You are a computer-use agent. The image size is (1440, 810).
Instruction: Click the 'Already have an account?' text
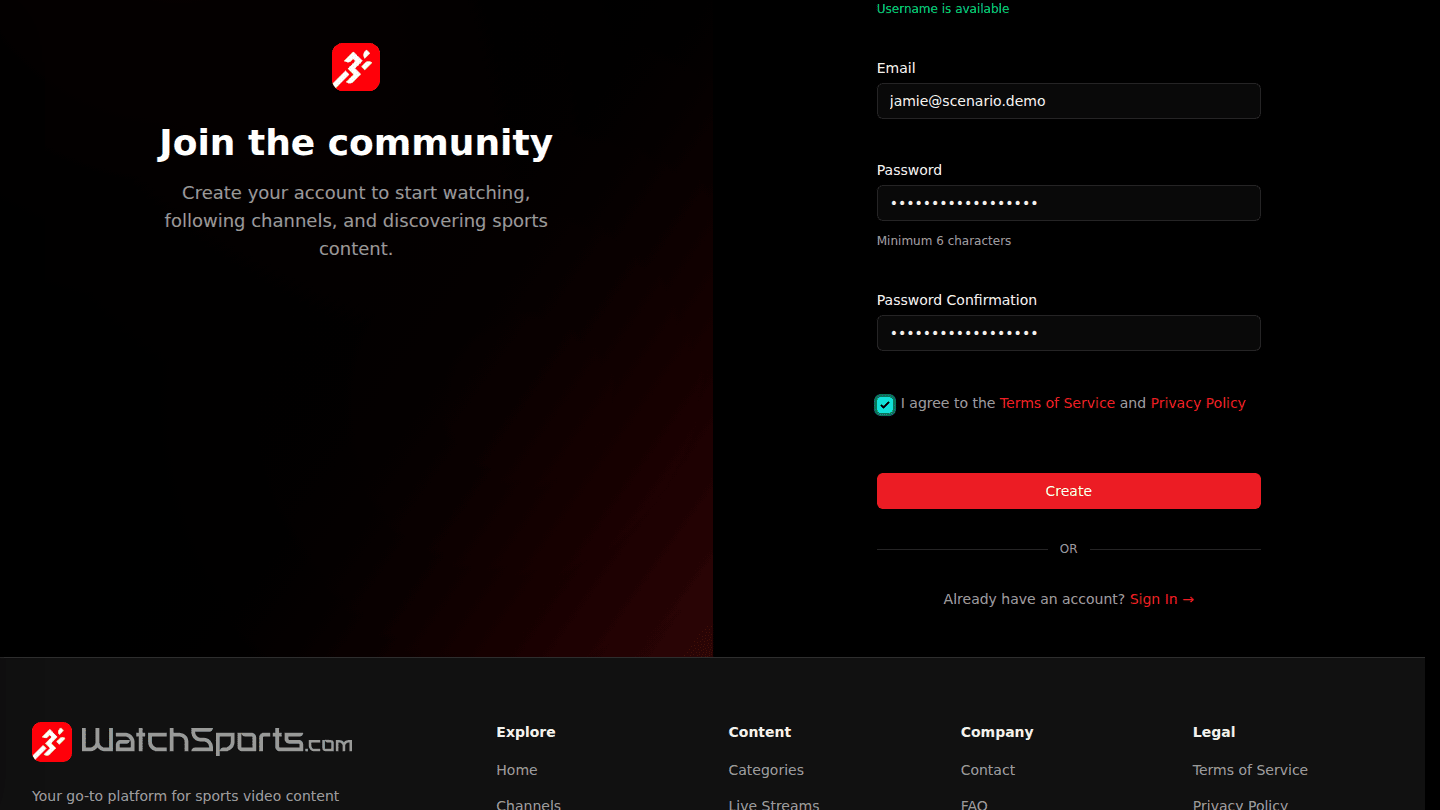1034,599
